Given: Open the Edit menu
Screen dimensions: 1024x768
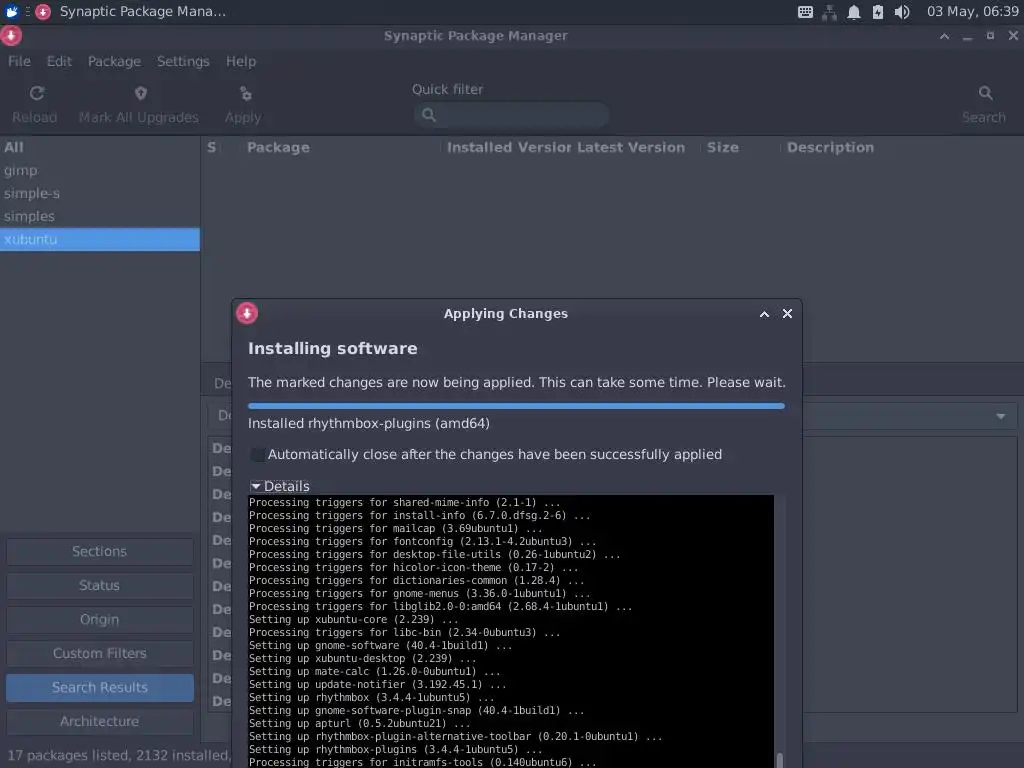Looking at the screenshot, I should [59, 61].
